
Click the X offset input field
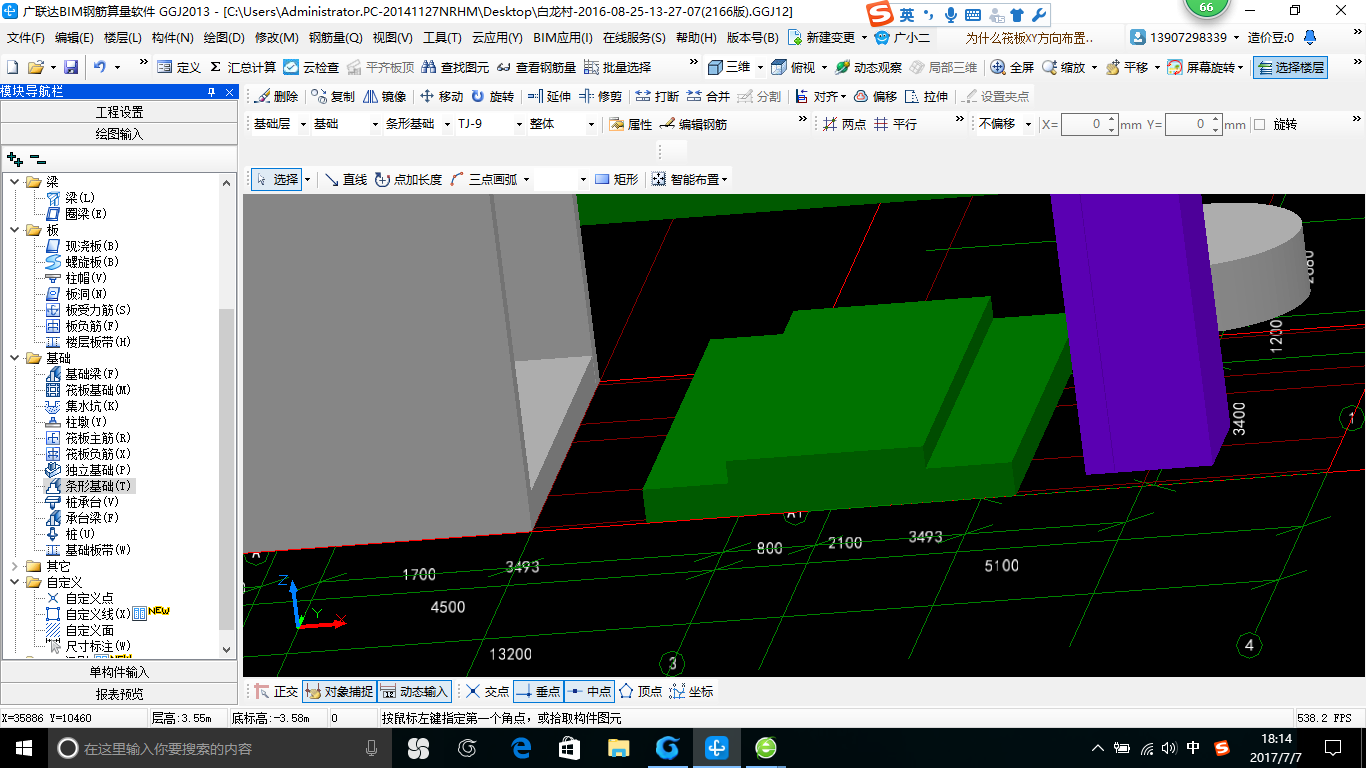[1089, 124]
